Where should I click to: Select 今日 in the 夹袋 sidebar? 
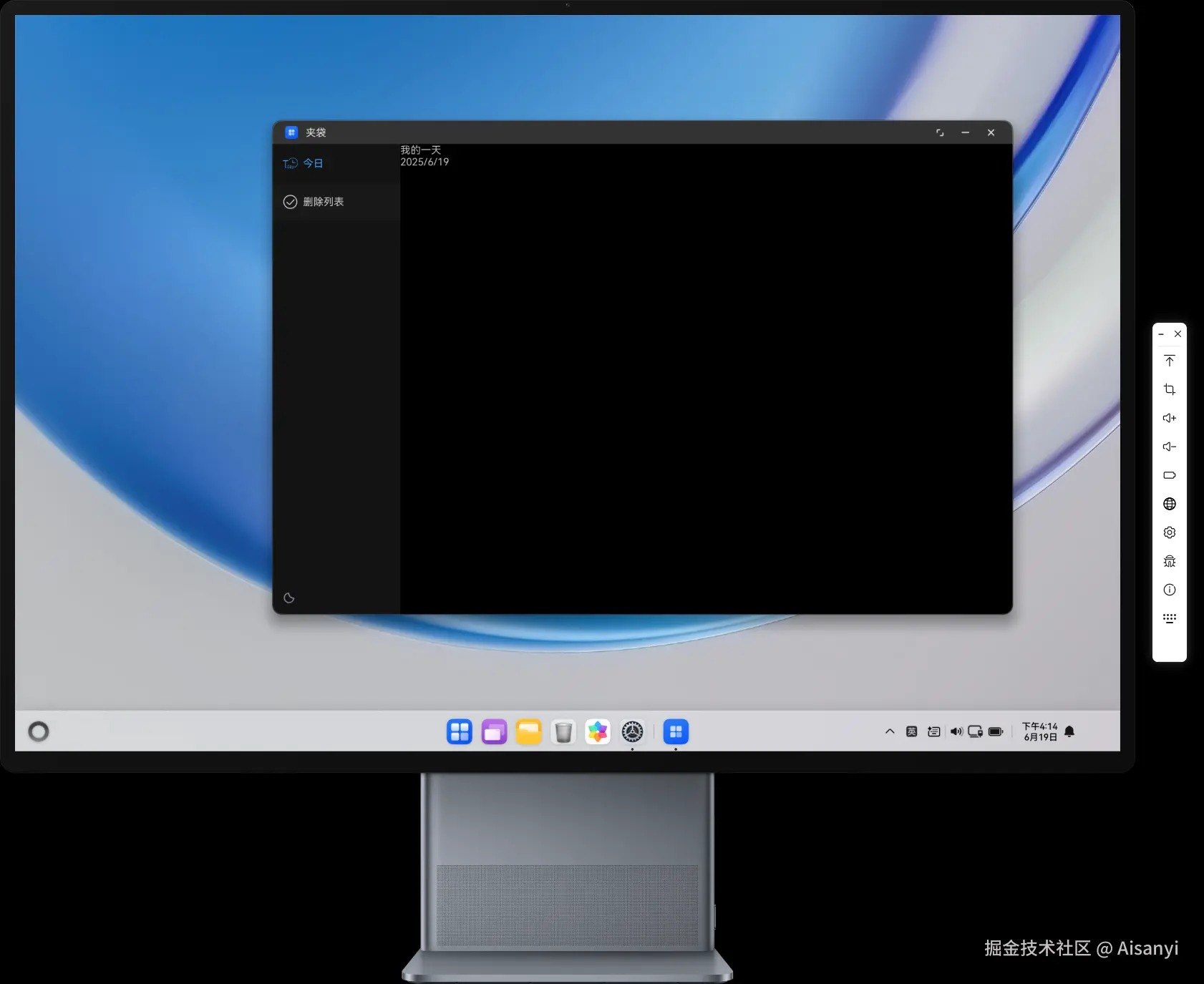[312, 162]
